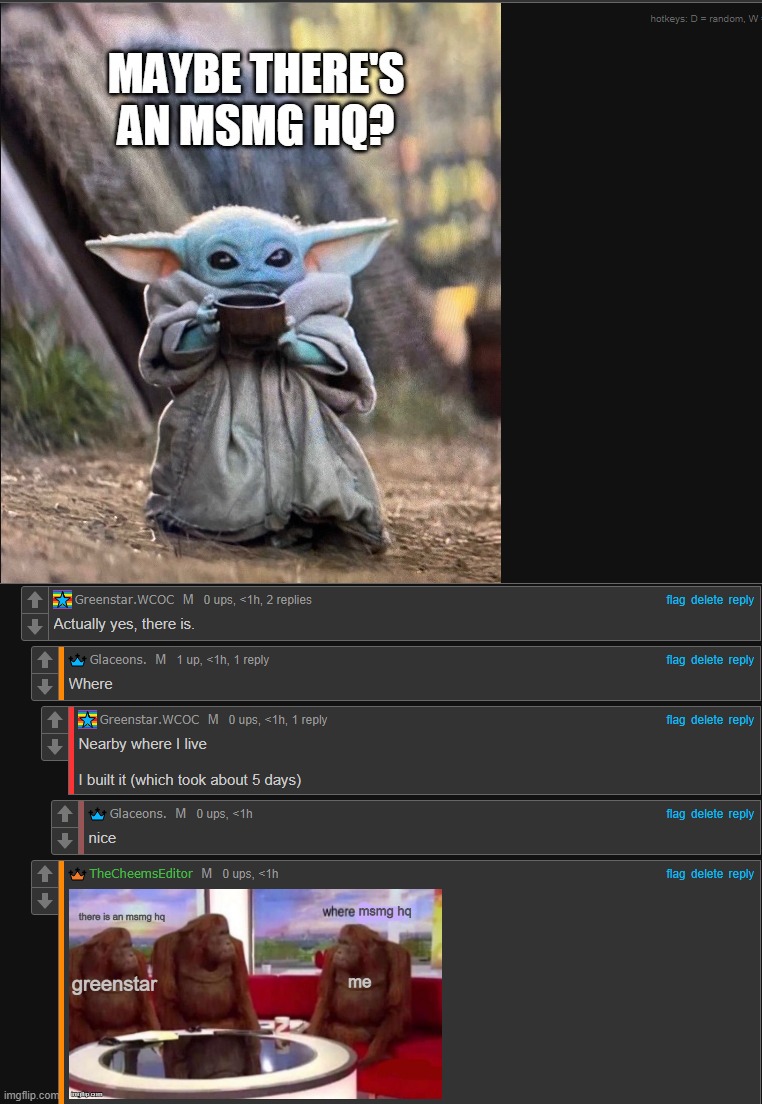Viewport: 762px width, 1104px height.
Task: Select the text "Nearby where I live"
Action: pyautogui.click(x=142, y=744)
